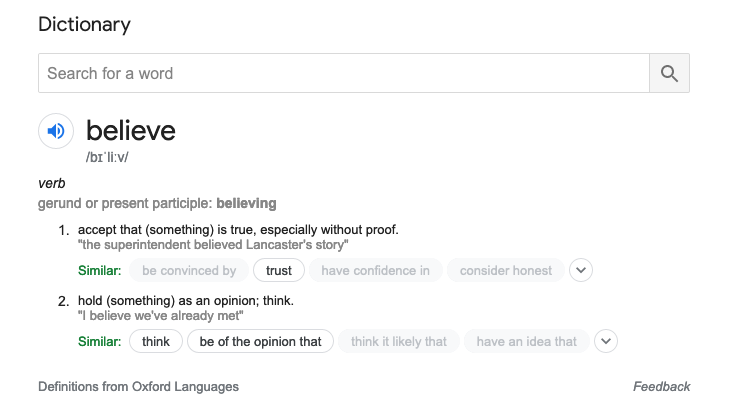
Task: Pick the "consider honest" synonym chip
Action: coord(505,270)
